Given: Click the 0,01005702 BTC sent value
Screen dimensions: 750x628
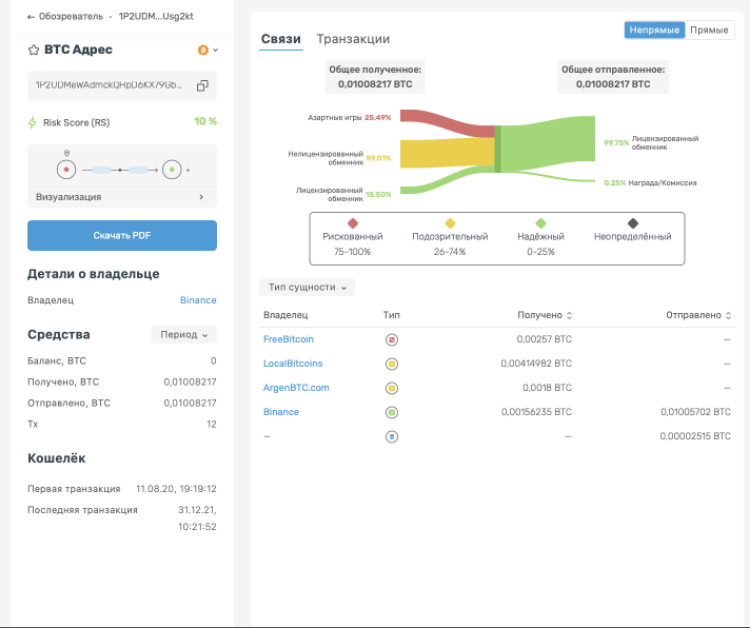Looking at the screenshot, I should click(695, 412).
